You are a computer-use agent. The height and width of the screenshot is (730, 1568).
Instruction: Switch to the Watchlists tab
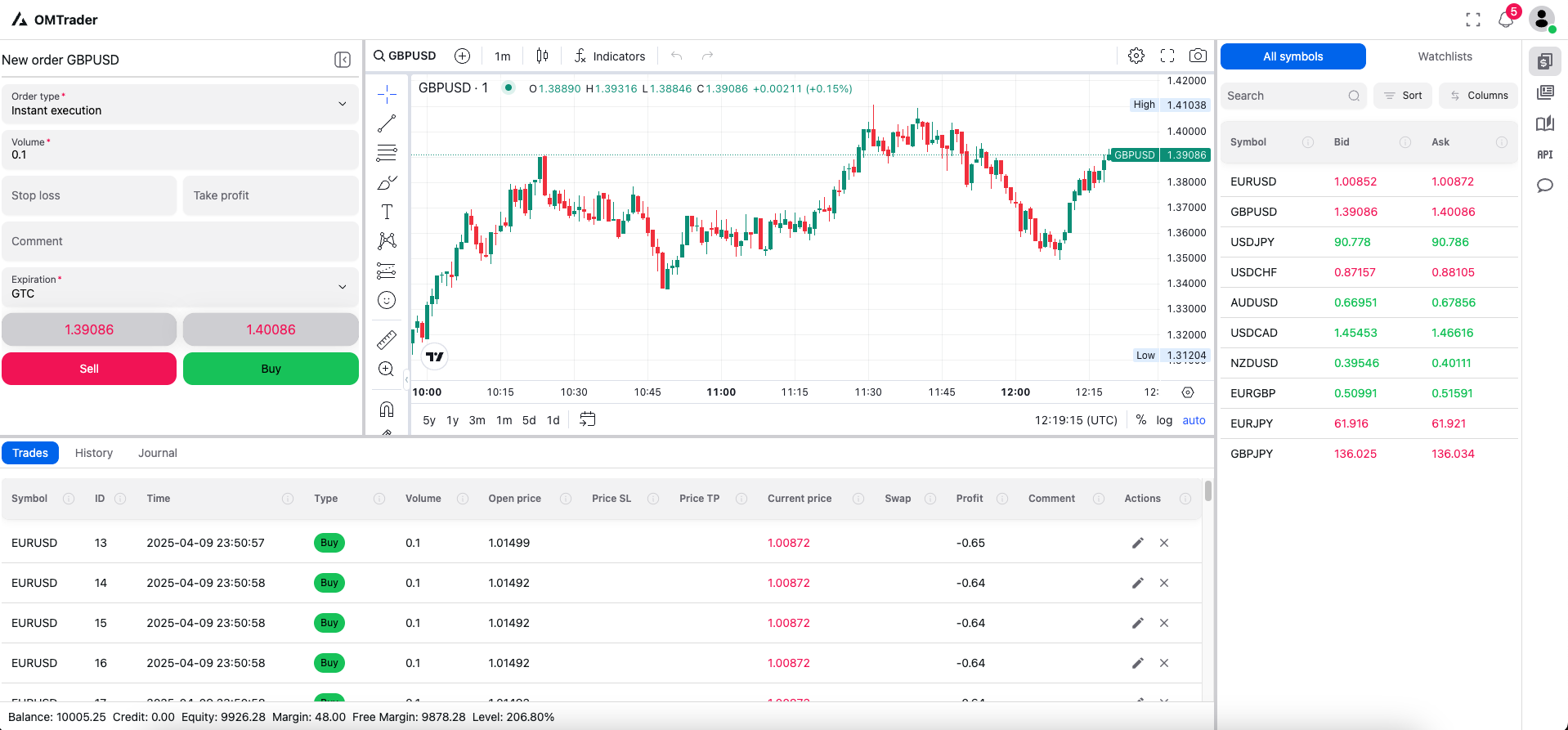1445,56
